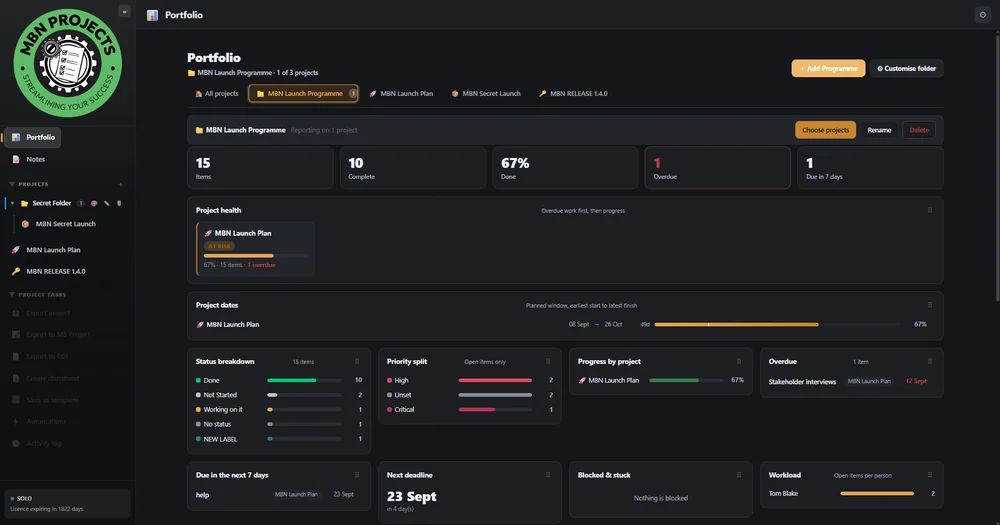Click the Project health card grip handle
1000x525 pixels.
(930, 210)
